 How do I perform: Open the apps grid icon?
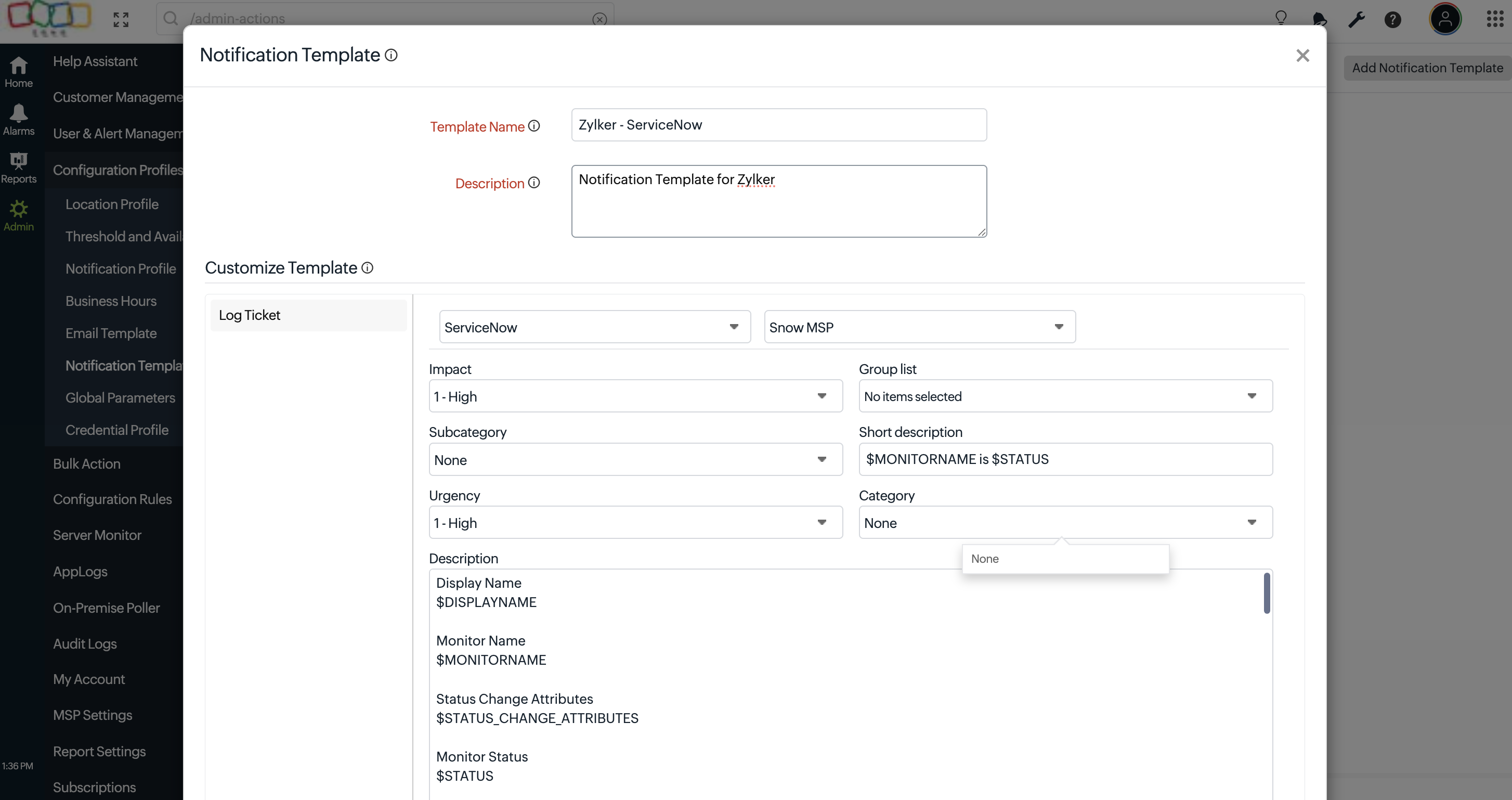click(1494, 18)
